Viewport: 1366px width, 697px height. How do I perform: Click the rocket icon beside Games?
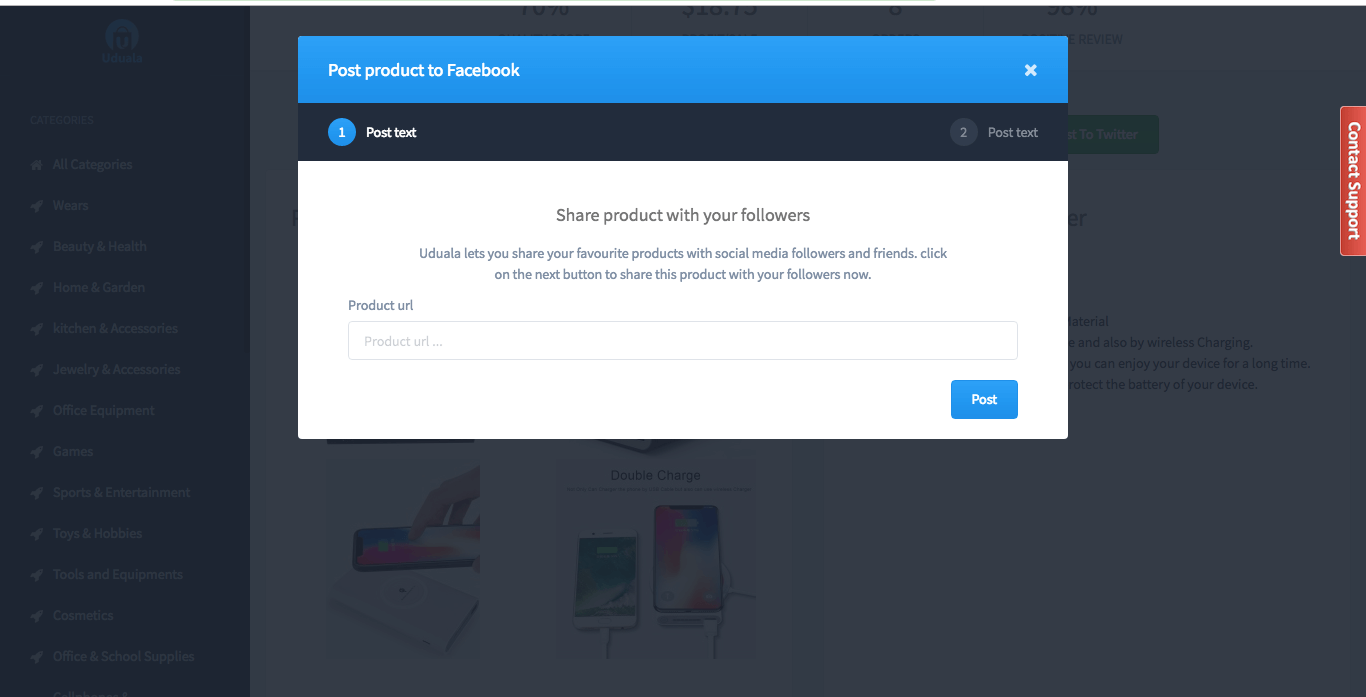point(37,451)
